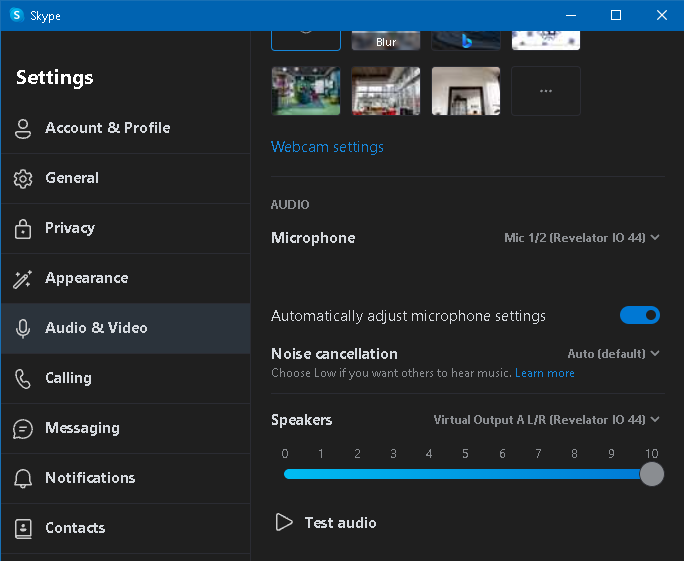Maximize the Skype window

click(616, 15)
